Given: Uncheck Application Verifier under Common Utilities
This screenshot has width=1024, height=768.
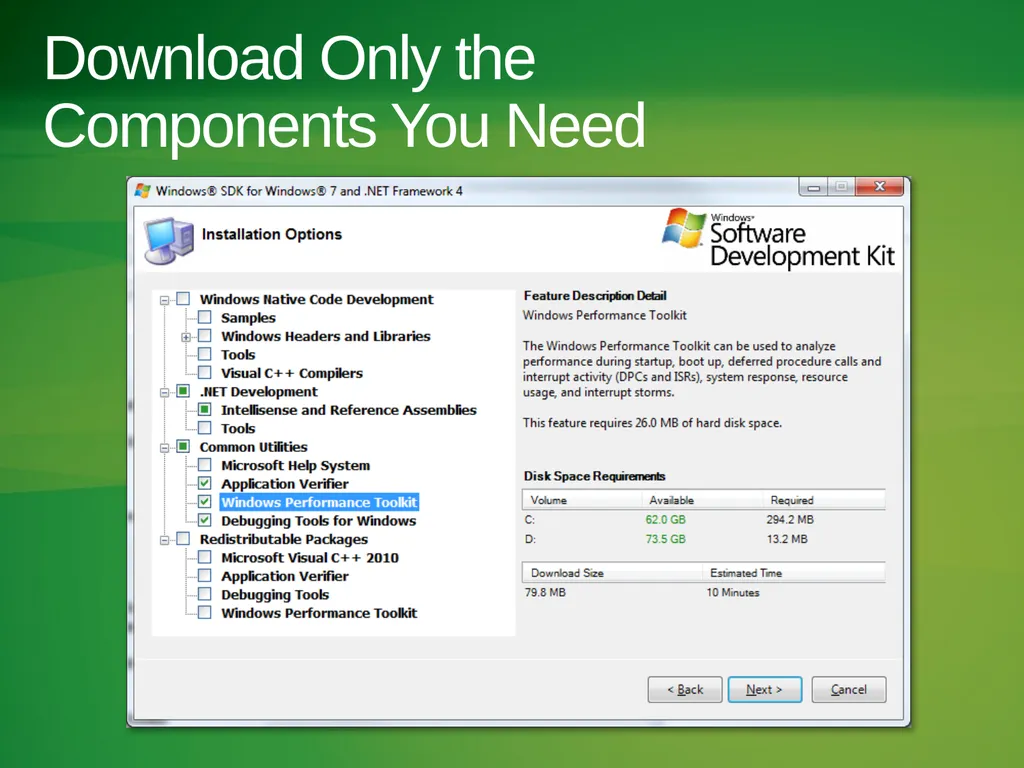Looking at the screenshot, I should point(205,483).
